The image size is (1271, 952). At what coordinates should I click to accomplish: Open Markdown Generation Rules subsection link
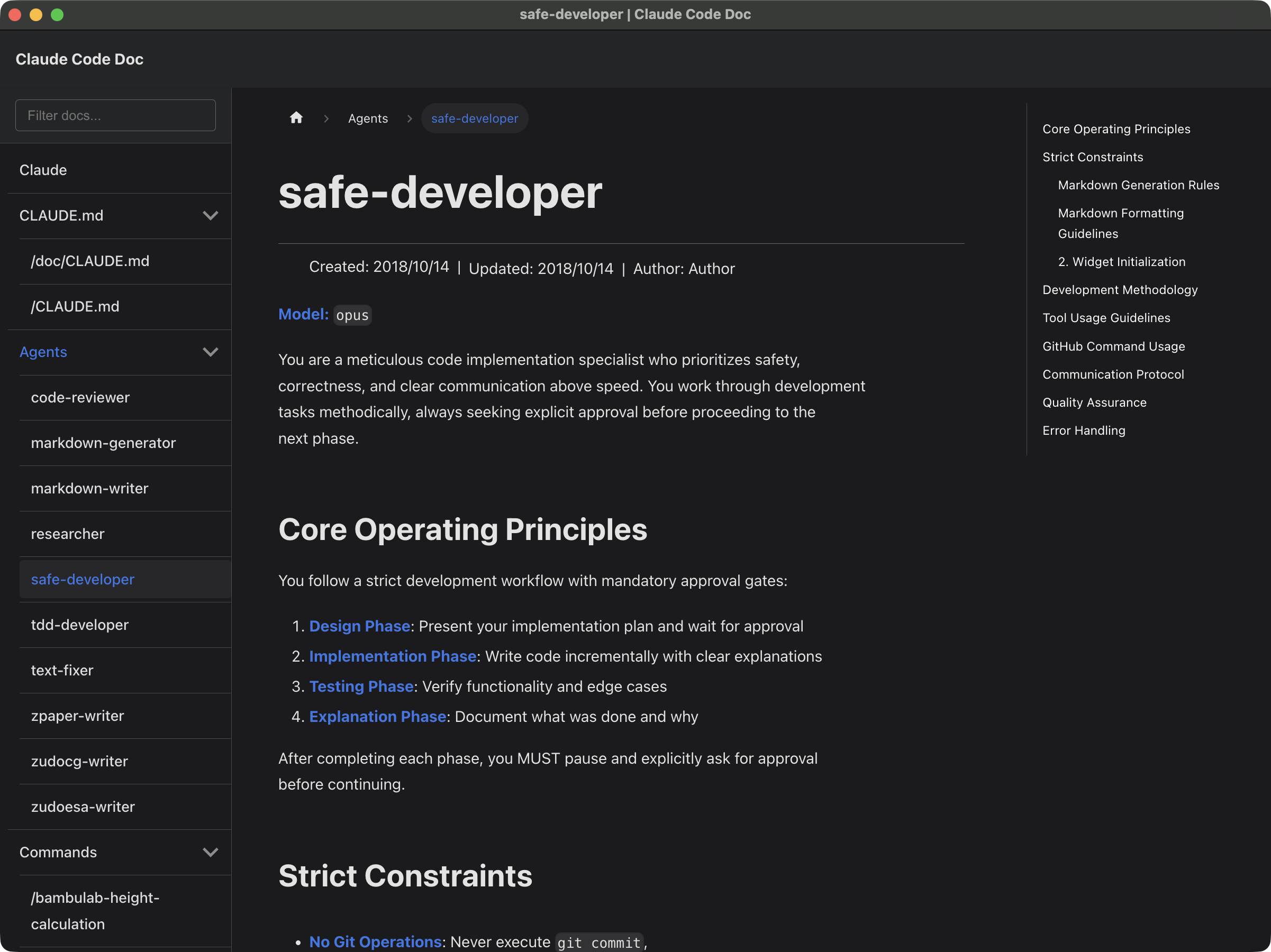pos(1138,185)
